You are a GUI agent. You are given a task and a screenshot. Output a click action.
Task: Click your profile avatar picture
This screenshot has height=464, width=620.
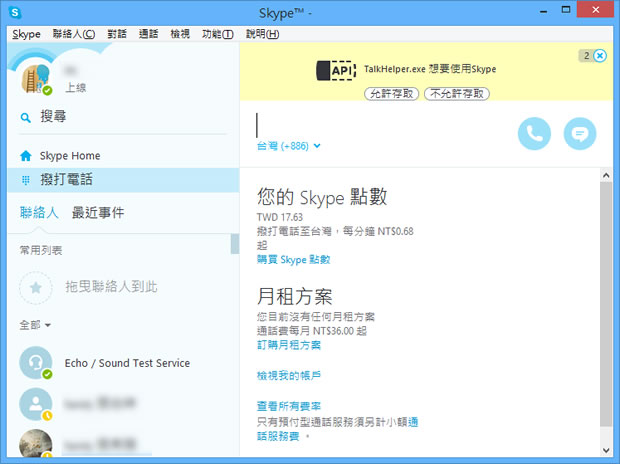(x=36, y=79)
